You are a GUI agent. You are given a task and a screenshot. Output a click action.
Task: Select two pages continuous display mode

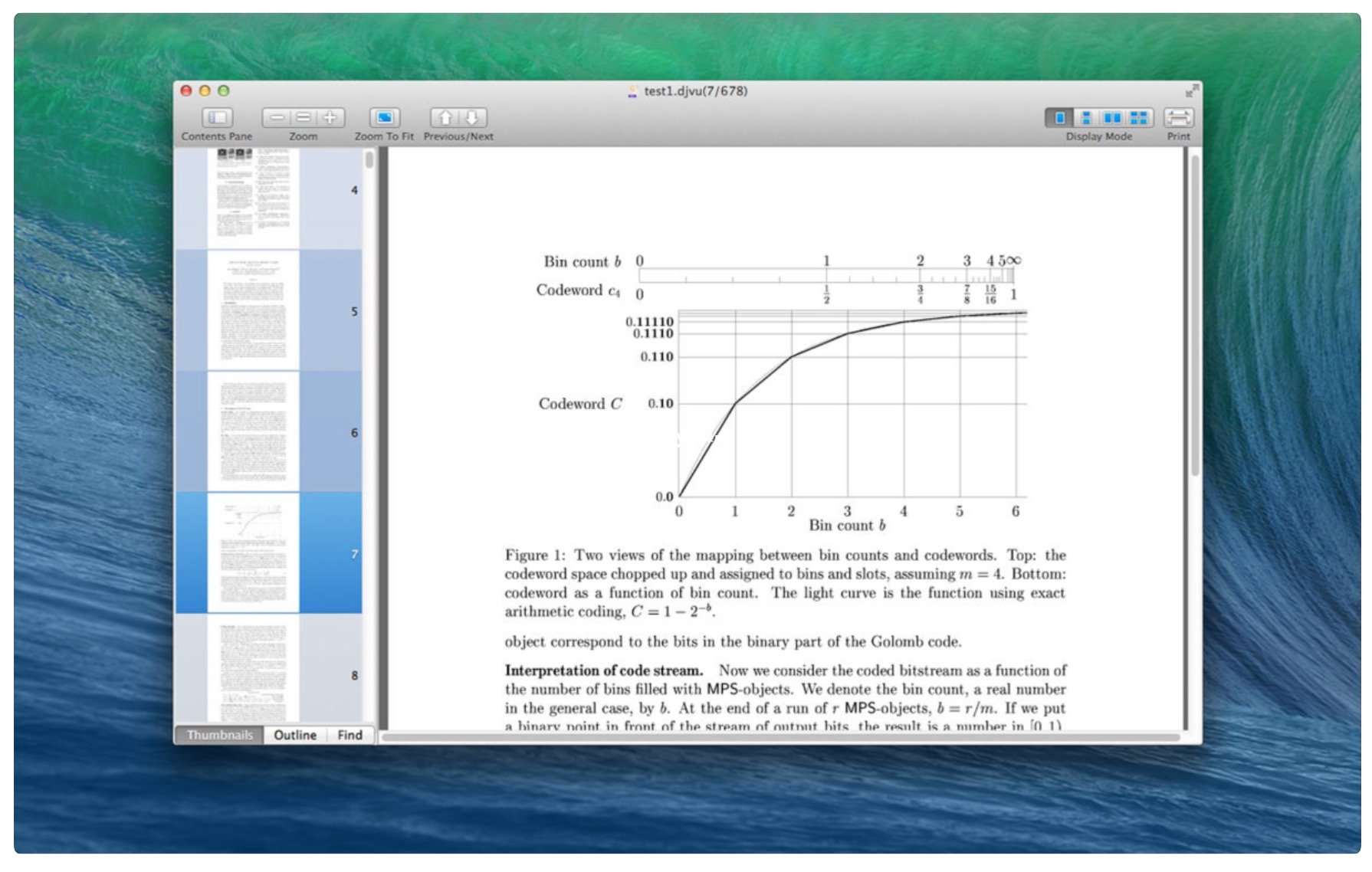pyautogui.click(x=1139, y=117)
